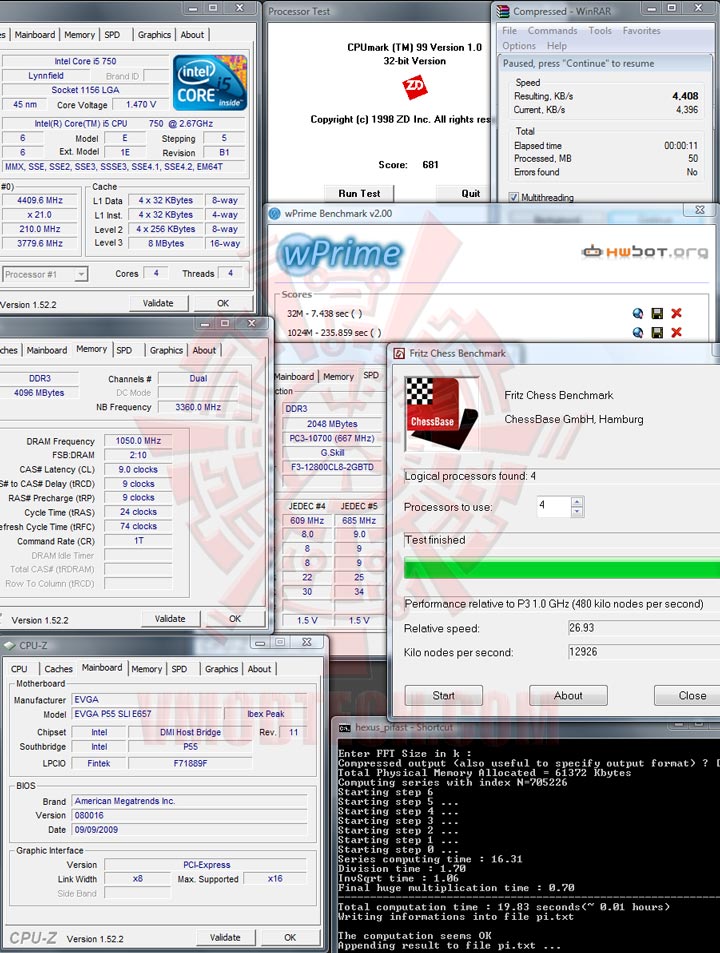720x953 pixels.
Task: Save the 1024M score floppy icon
Action: point(657,332)
